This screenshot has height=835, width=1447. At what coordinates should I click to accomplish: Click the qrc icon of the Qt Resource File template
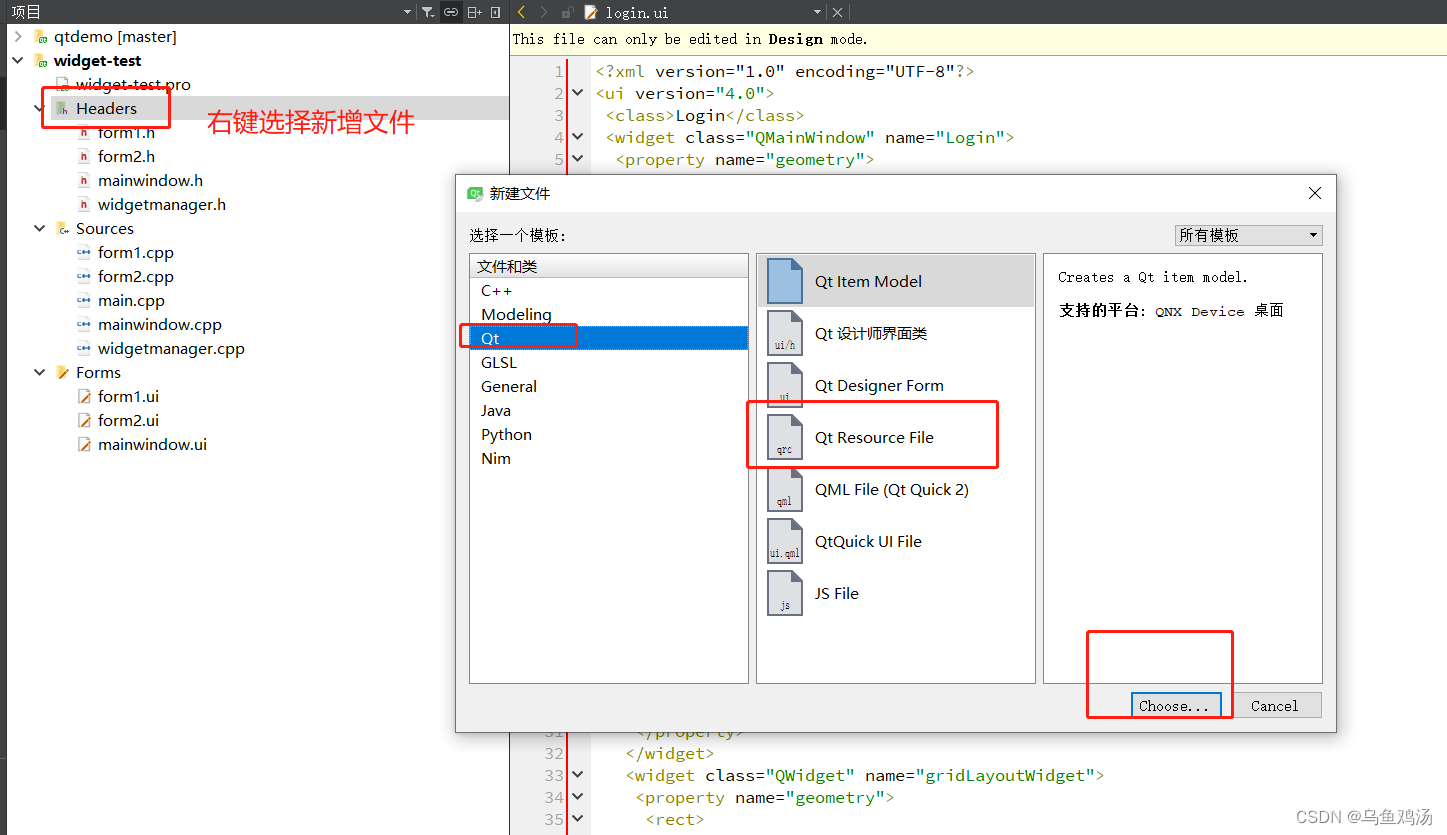[x=784, y=437]
